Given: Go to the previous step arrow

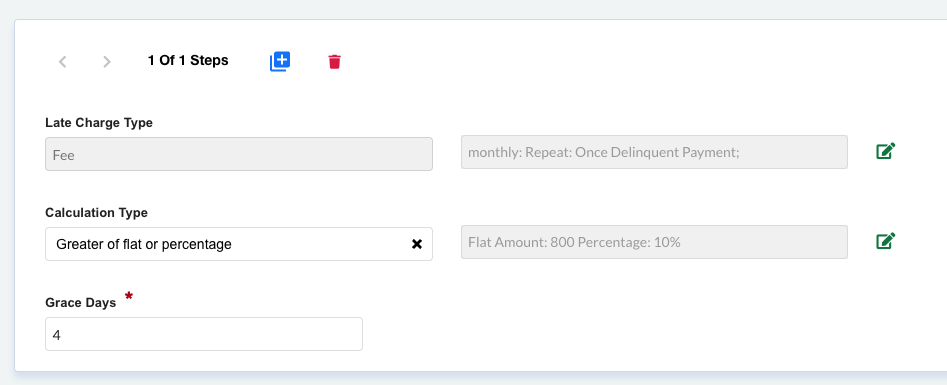Looking at the screenshot, I should (62, 61).
